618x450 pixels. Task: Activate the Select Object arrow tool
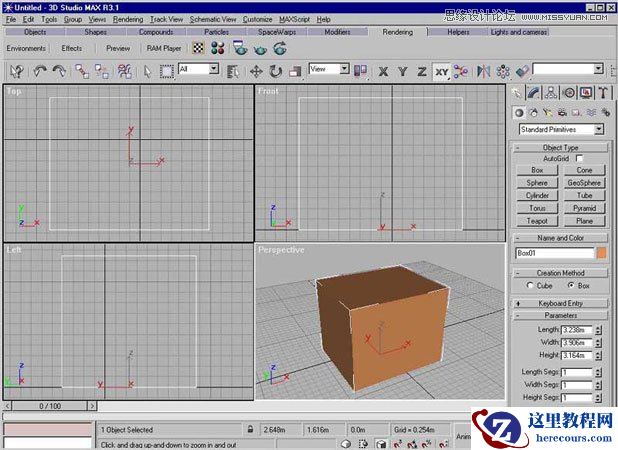[147, 72]
